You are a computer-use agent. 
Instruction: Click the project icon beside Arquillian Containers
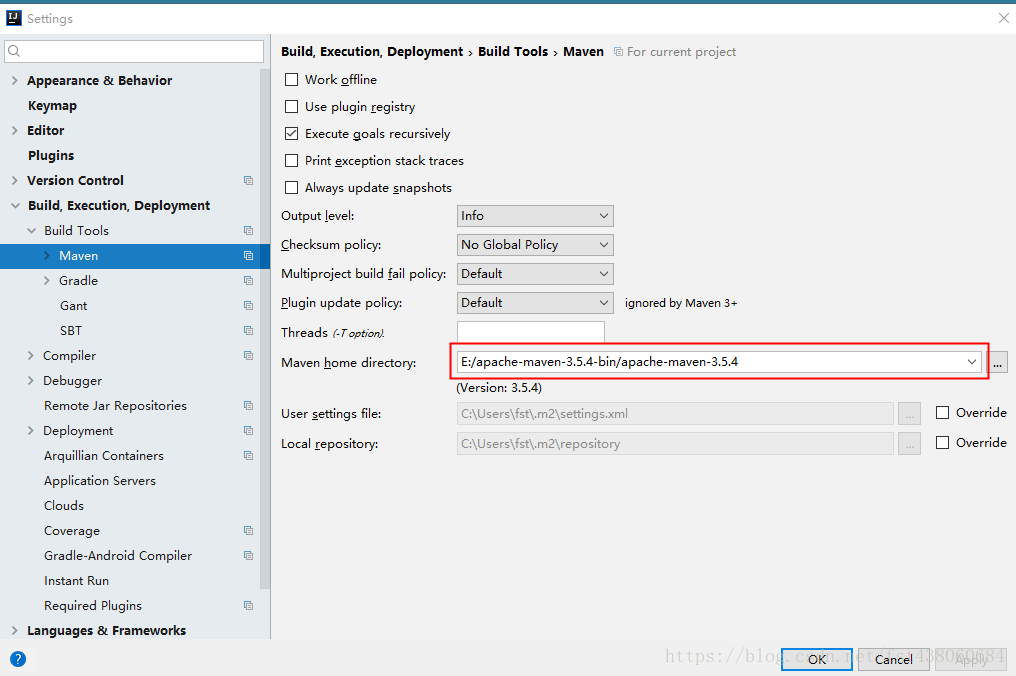point(248,456)
